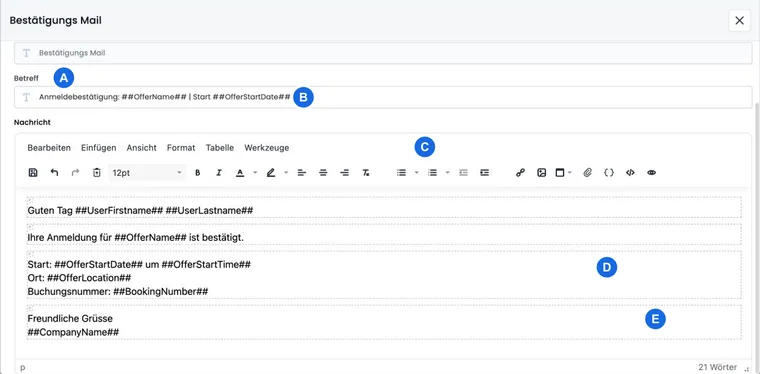Viewport: 760px width, 374px height.
Task: Undo the last edit
Action: 54,172
